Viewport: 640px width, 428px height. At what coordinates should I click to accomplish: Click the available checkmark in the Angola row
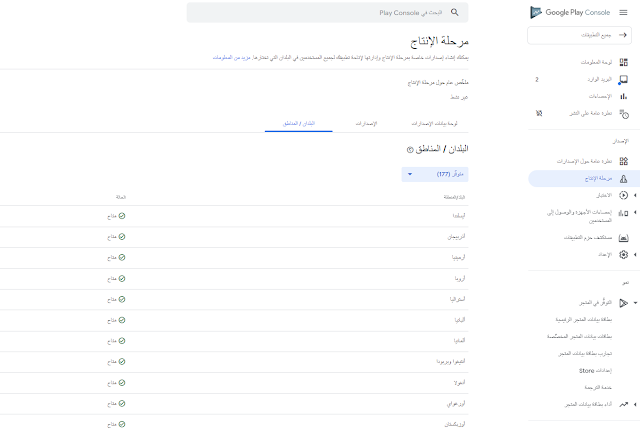click(122, 383)
